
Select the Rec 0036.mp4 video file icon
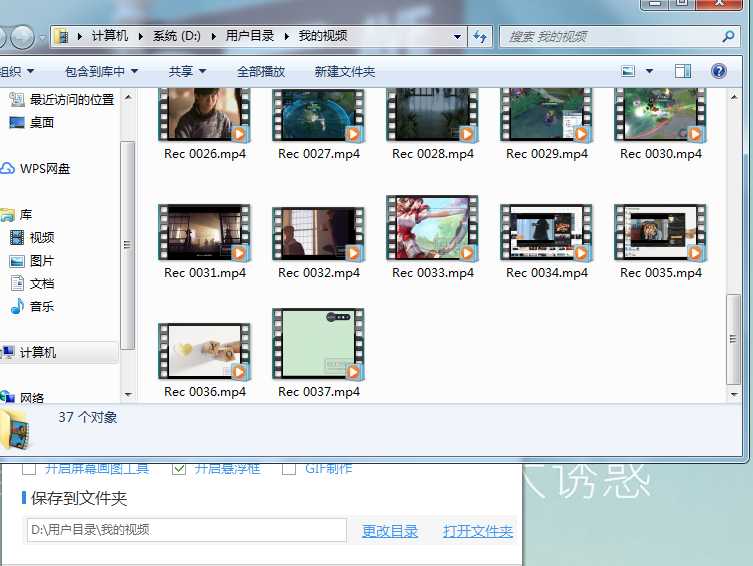[x=205, y=351]
